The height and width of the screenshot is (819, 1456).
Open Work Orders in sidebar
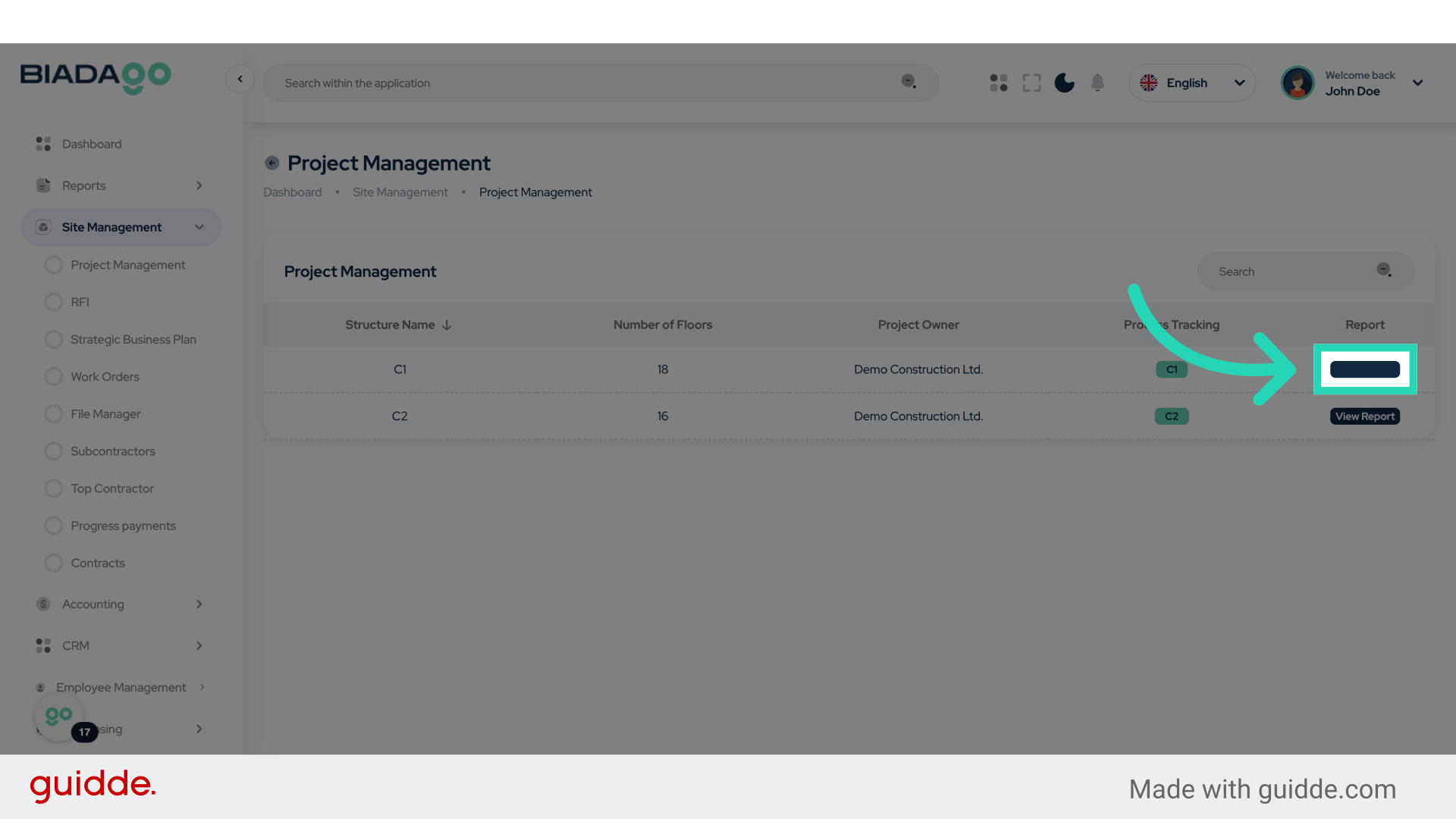point(105,377)
